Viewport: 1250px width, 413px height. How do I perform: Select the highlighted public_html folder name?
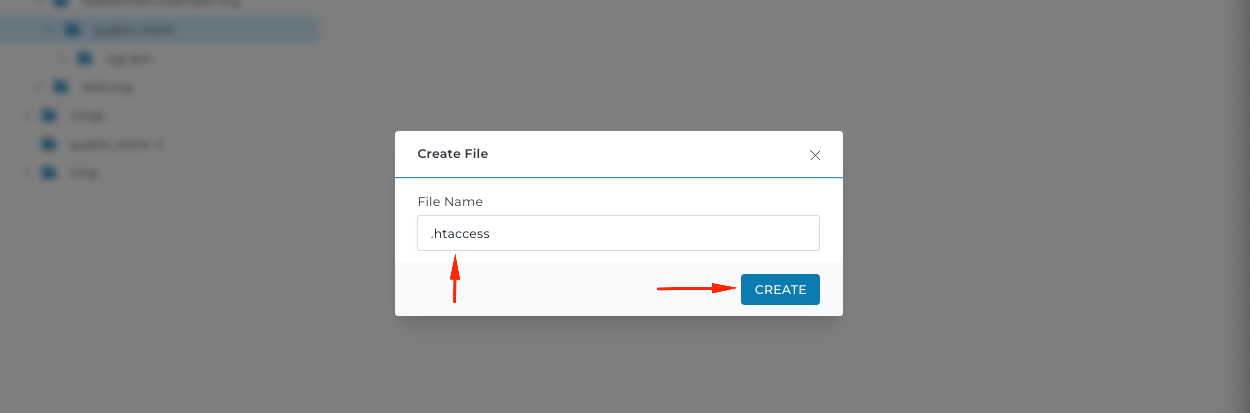[x=134, y=30]
